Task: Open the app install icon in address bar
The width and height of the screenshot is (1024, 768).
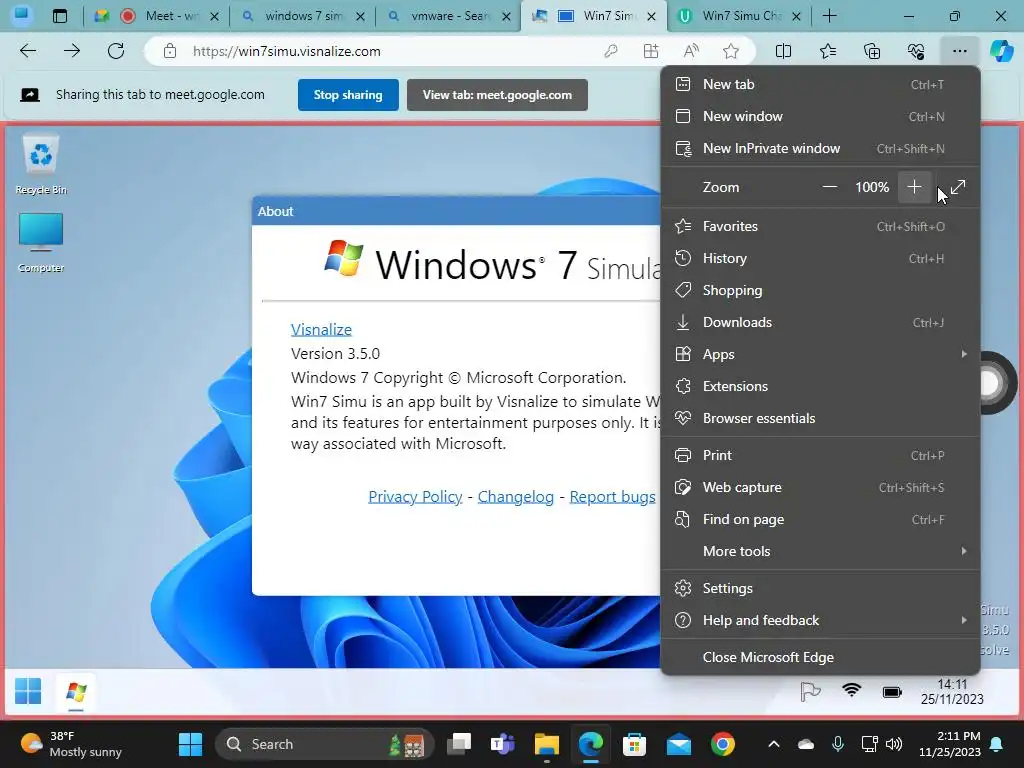Action: point(650,51)
